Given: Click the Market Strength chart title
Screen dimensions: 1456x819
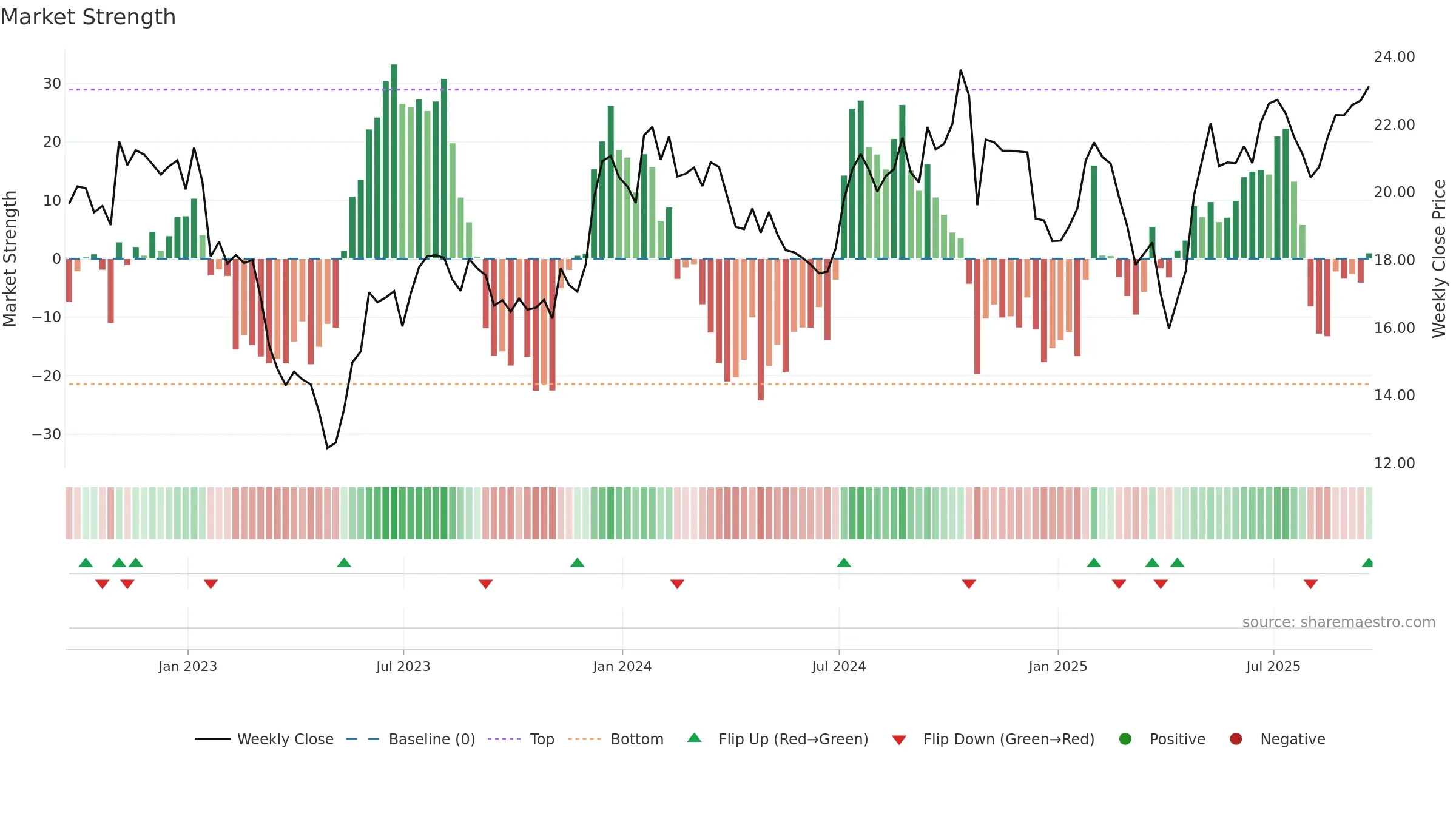Looking at the screenshot, I should 88,17.
